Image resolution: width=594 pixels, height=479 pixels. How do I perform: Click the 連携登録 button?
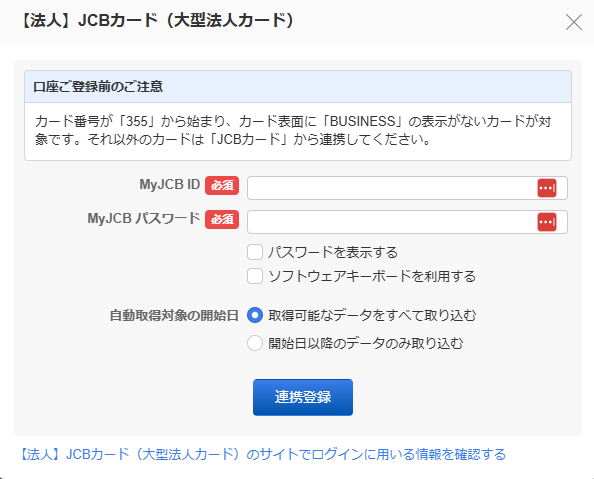tap(303, 397)
